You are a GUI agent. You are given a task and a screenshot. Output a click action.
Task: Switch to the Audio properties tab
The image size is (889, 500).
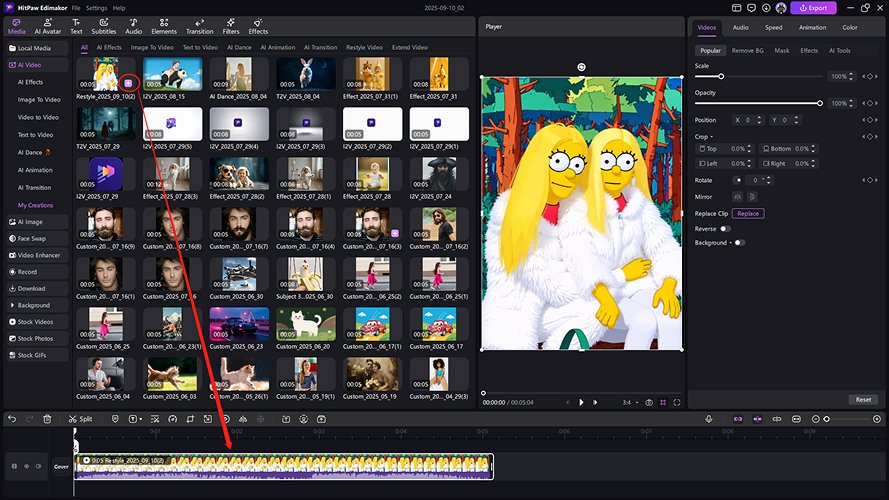tap(740, 27)
